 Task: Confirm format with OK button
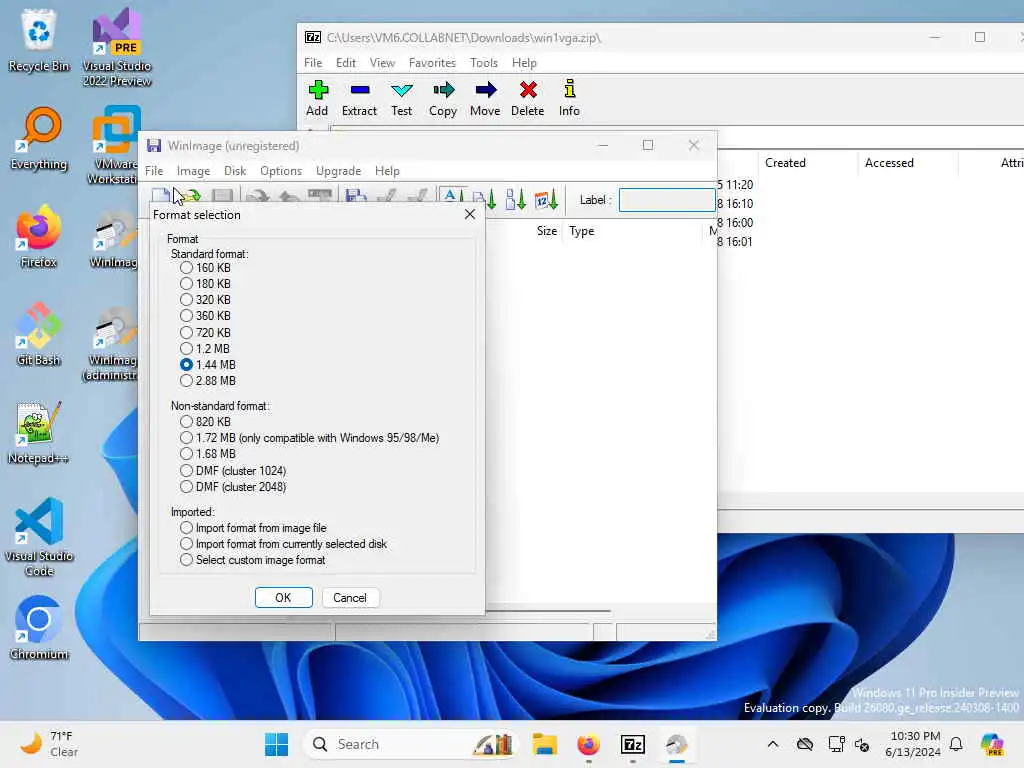[x=283, y=598]
